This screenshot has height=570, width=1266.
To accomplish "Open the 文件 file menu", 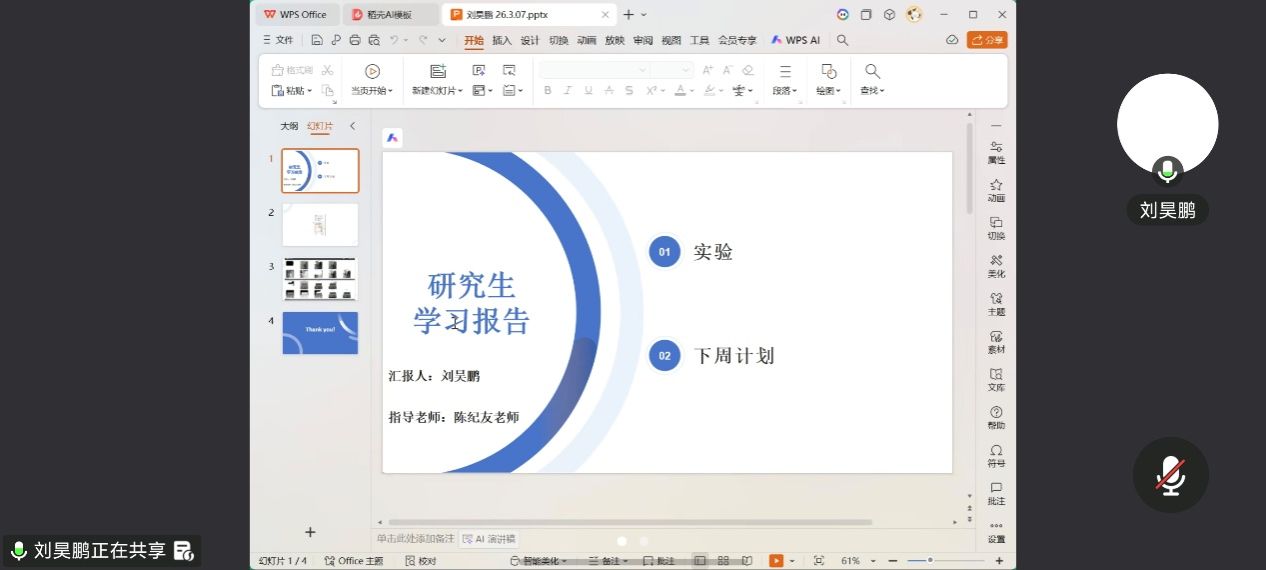I will click(279, 40).
